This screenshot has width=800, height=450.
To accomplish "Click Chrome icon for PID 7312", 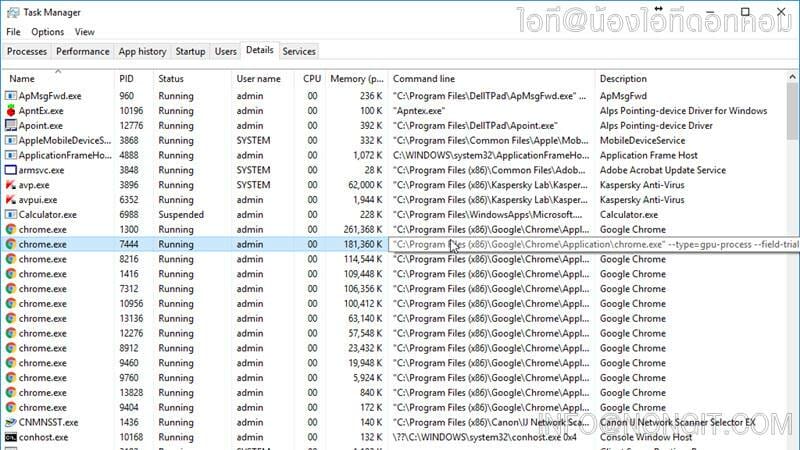I will 11,289.
